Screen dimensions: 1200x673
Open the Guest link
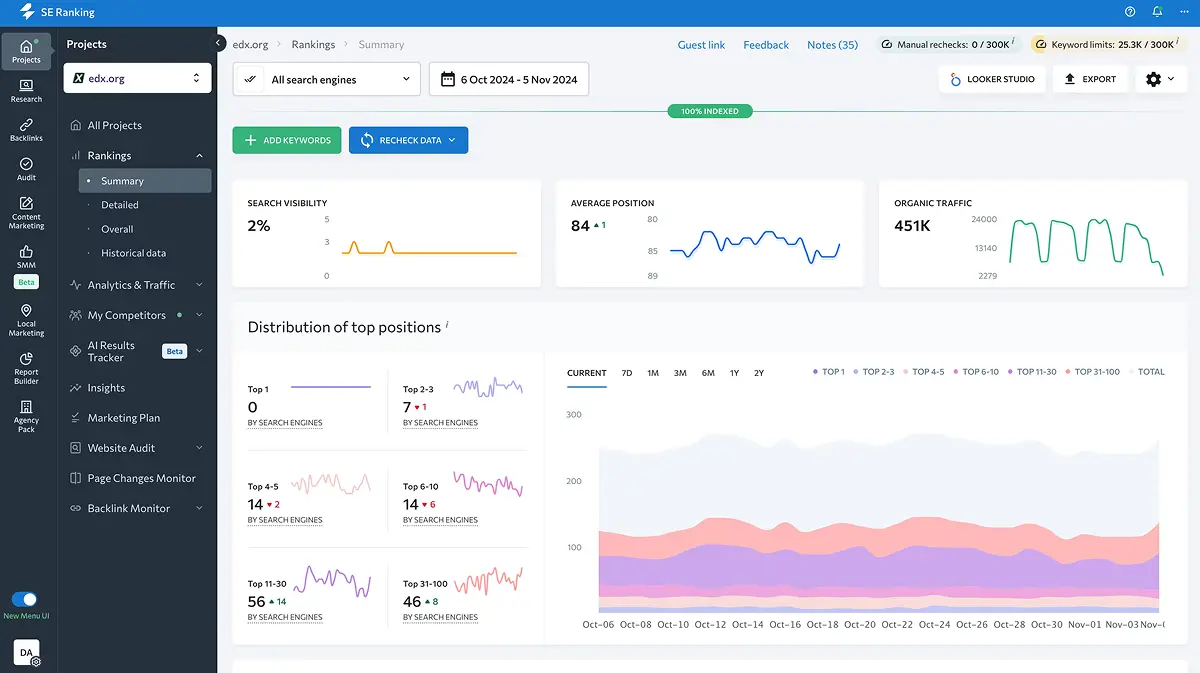[701, 44]
